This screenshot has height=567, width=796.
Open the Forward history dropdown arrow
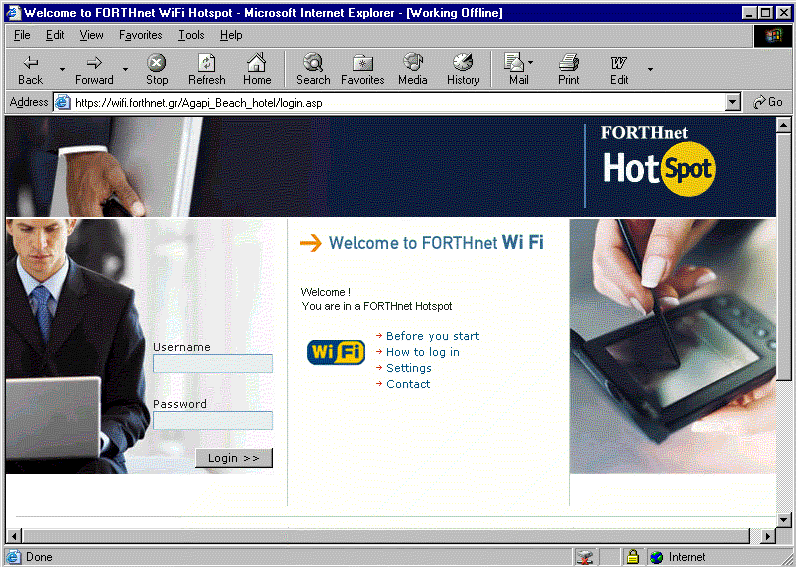pos(125,70)
